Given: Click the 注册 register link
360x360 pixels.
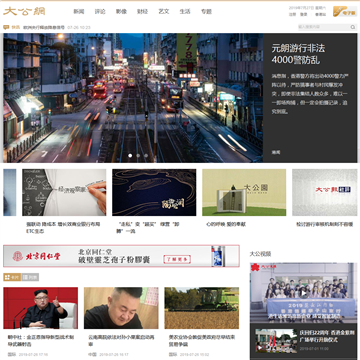Looking at the screenshot, I should pos(292,14).
